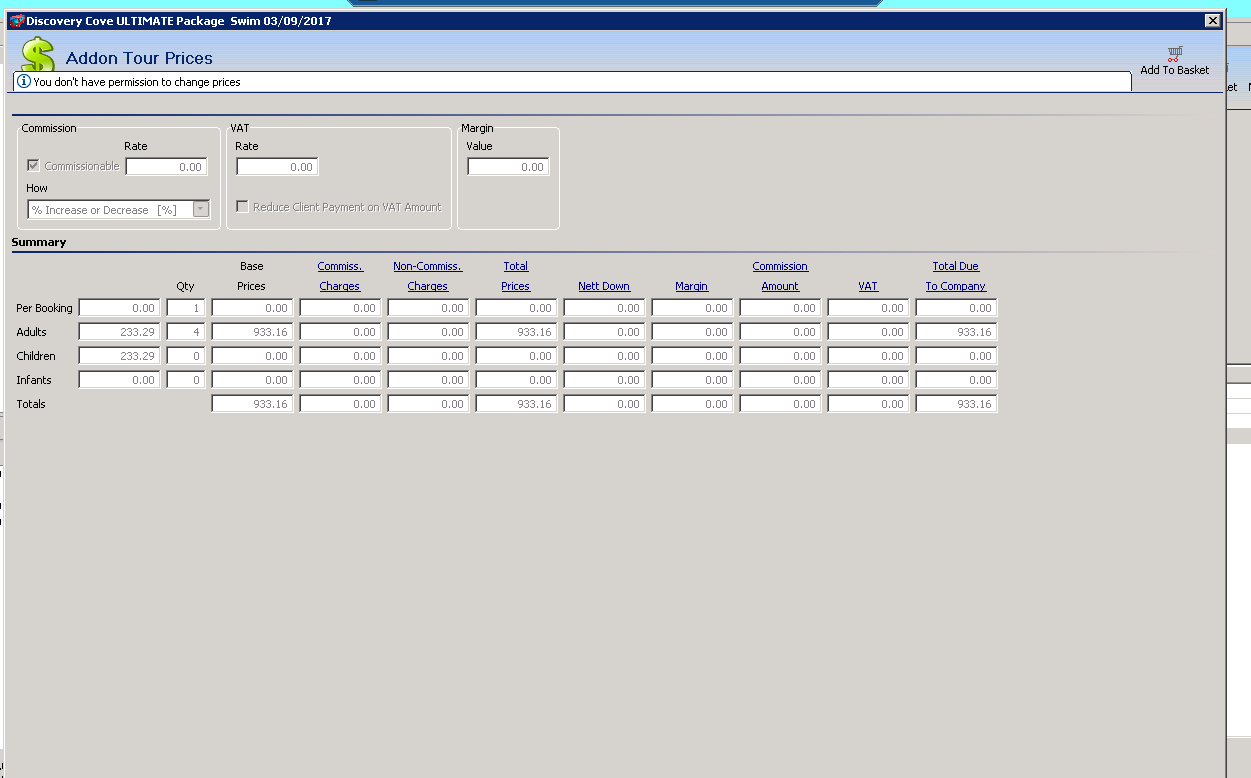Click the Per Booking Nett Down field
Image resolution: width=1251 pixels, height=778 pixels.
(604, 308)
